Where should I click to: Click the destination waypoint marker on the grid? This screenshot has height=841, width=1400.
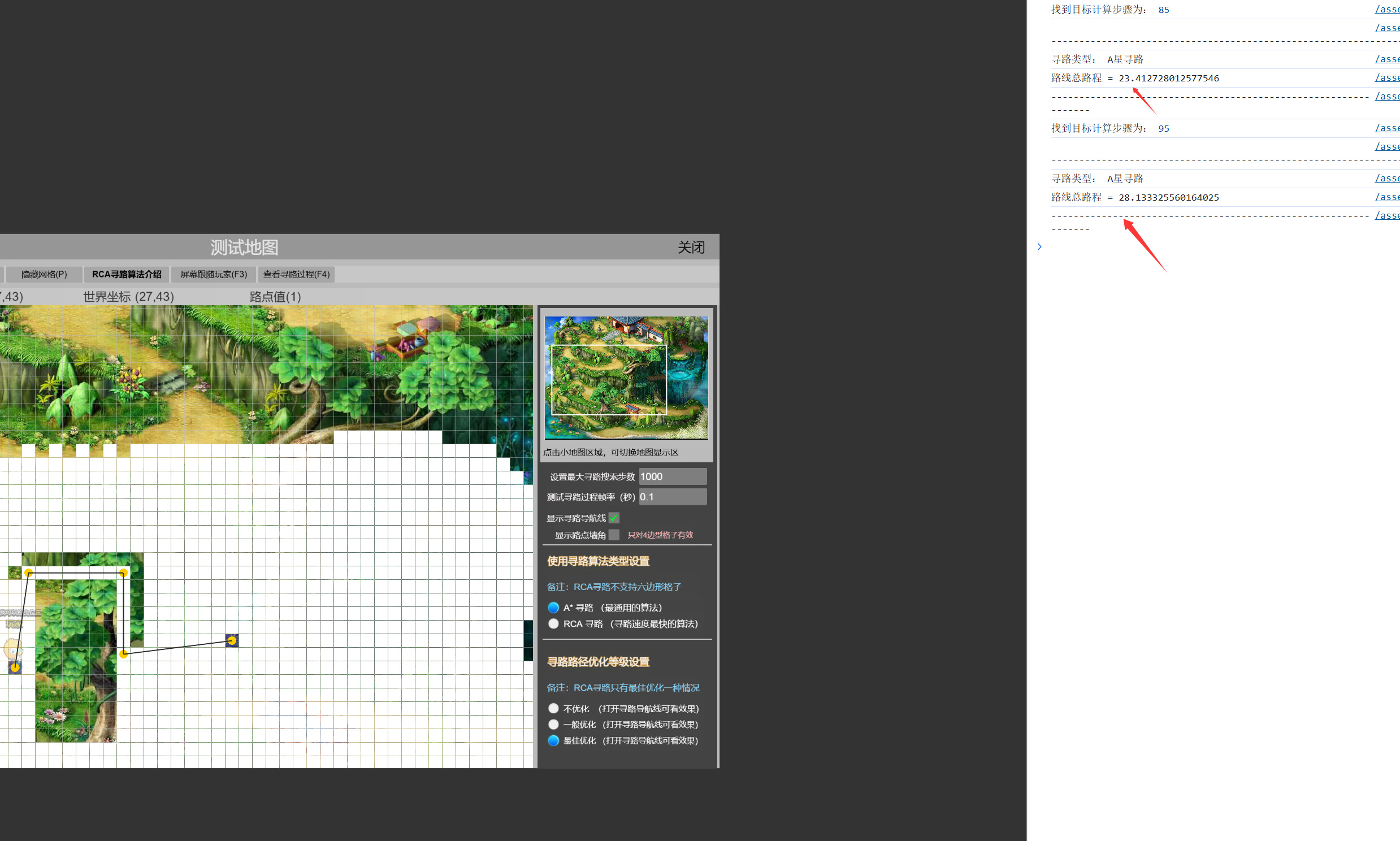[232, 640]
